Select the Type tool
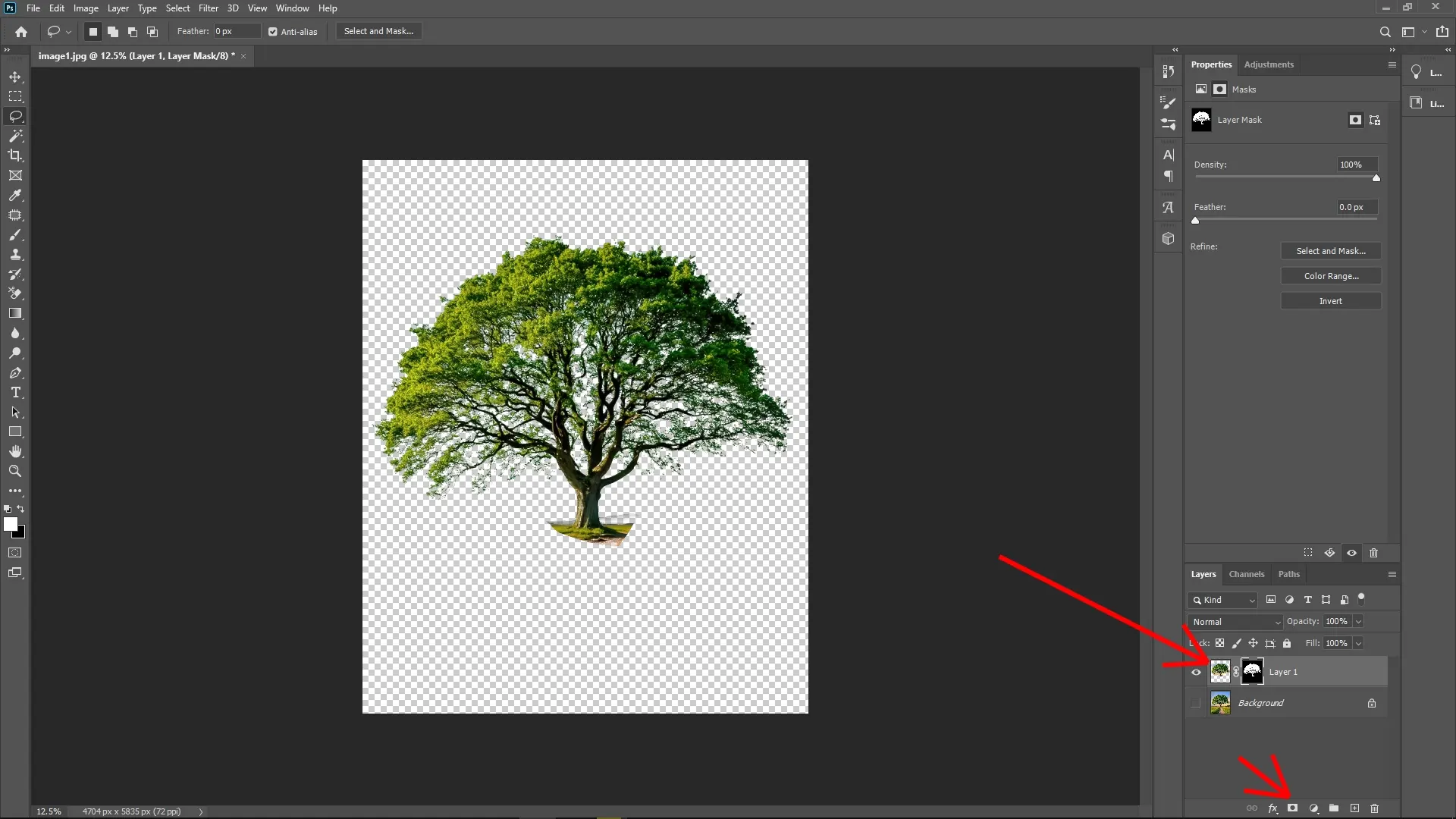 click(15, 393)
